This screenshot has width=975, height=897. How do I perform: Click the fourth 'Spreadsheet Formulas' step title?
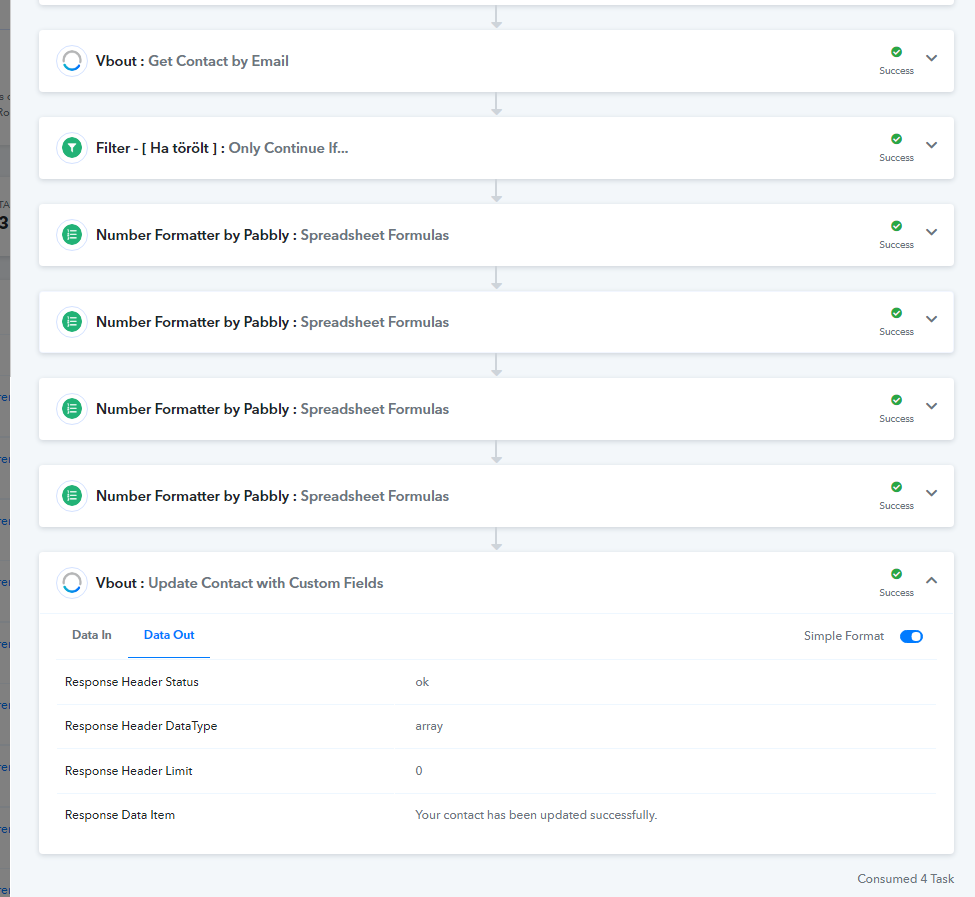374,496
